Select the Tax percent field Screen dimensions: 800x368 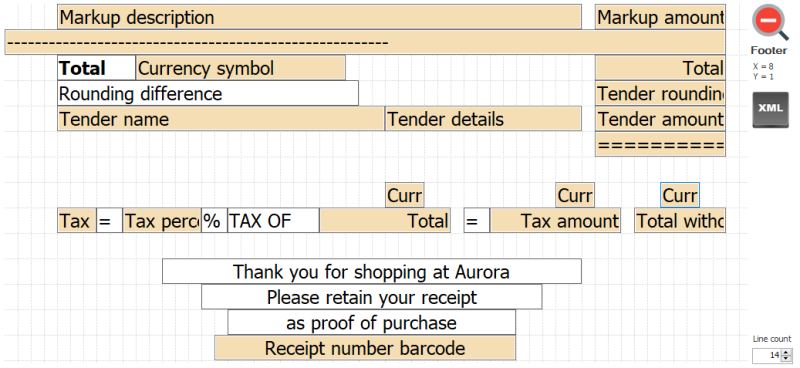click(x=162, y=220)
